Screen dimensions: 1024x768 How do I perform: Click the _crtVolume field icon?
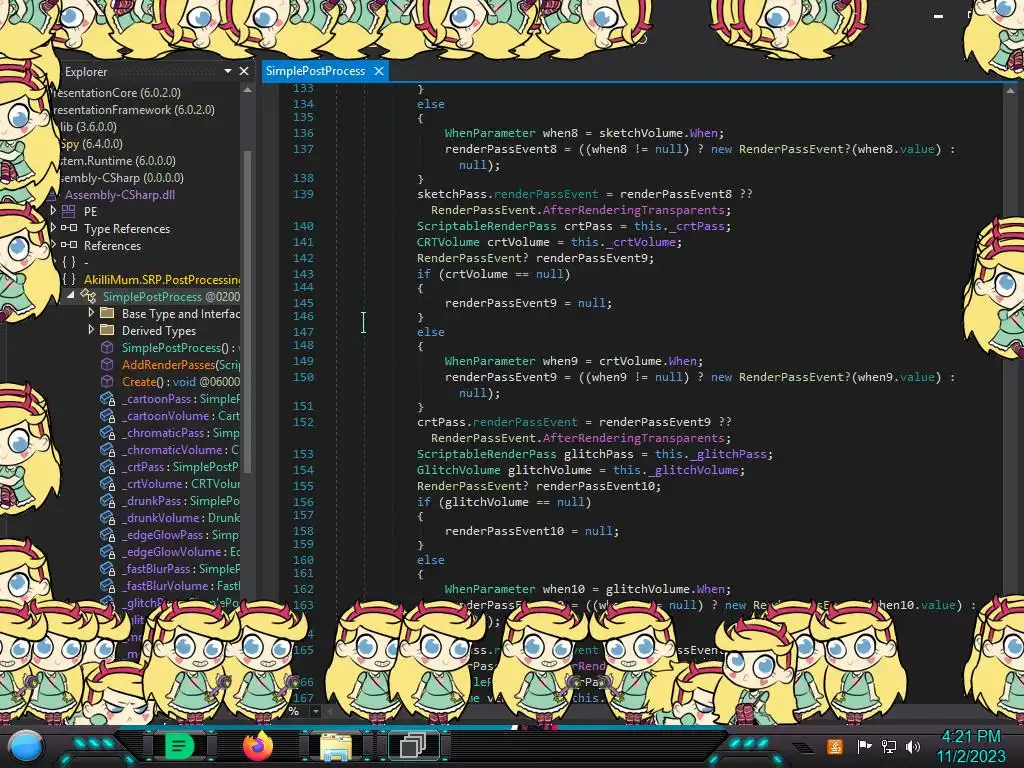coord(108,483)
